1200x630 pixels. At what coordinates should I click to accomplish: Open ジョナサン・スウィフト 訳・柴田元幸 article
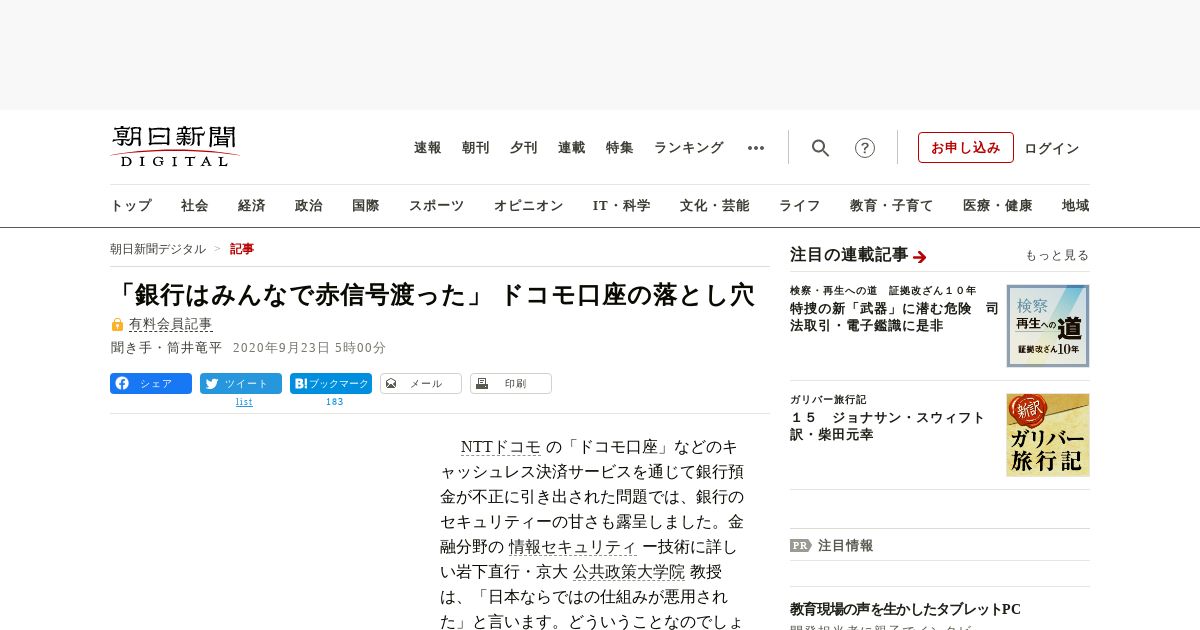888,426
